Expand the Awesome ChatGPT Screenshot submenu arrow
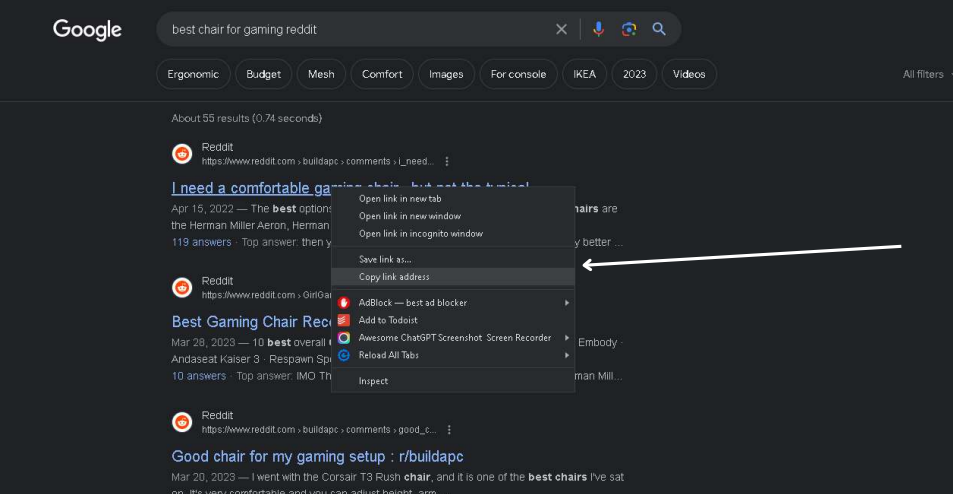Viewport: 953px width, 494px height. [566, 338]
